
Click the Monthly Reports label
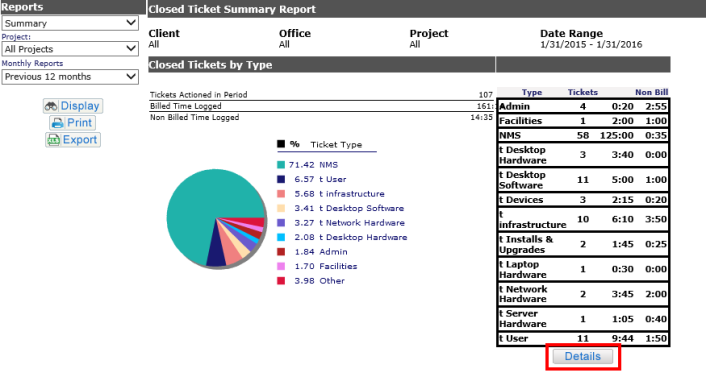tap(32, 64)
